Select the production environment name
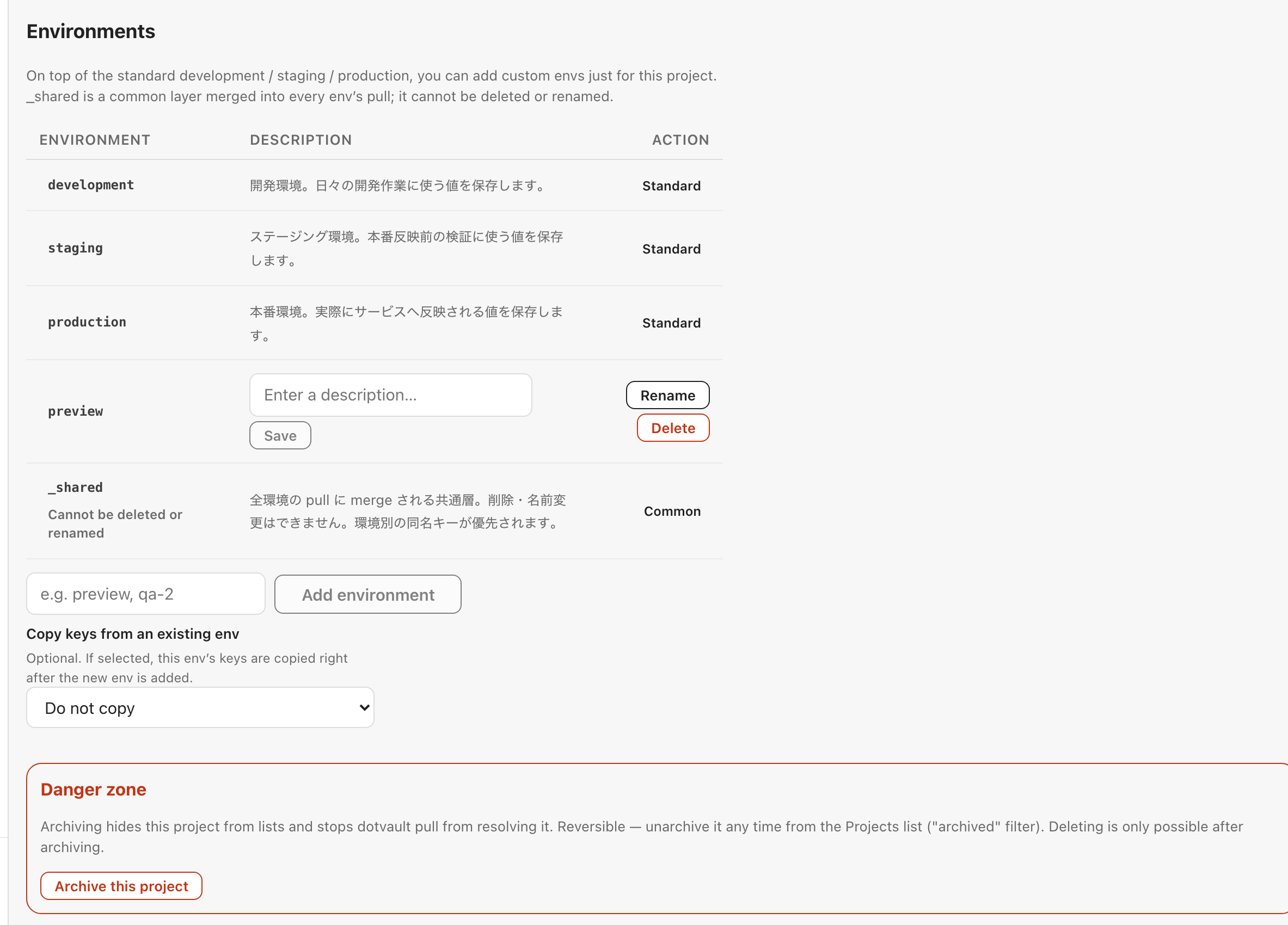1288x925 pixels. tap(87, 322)
